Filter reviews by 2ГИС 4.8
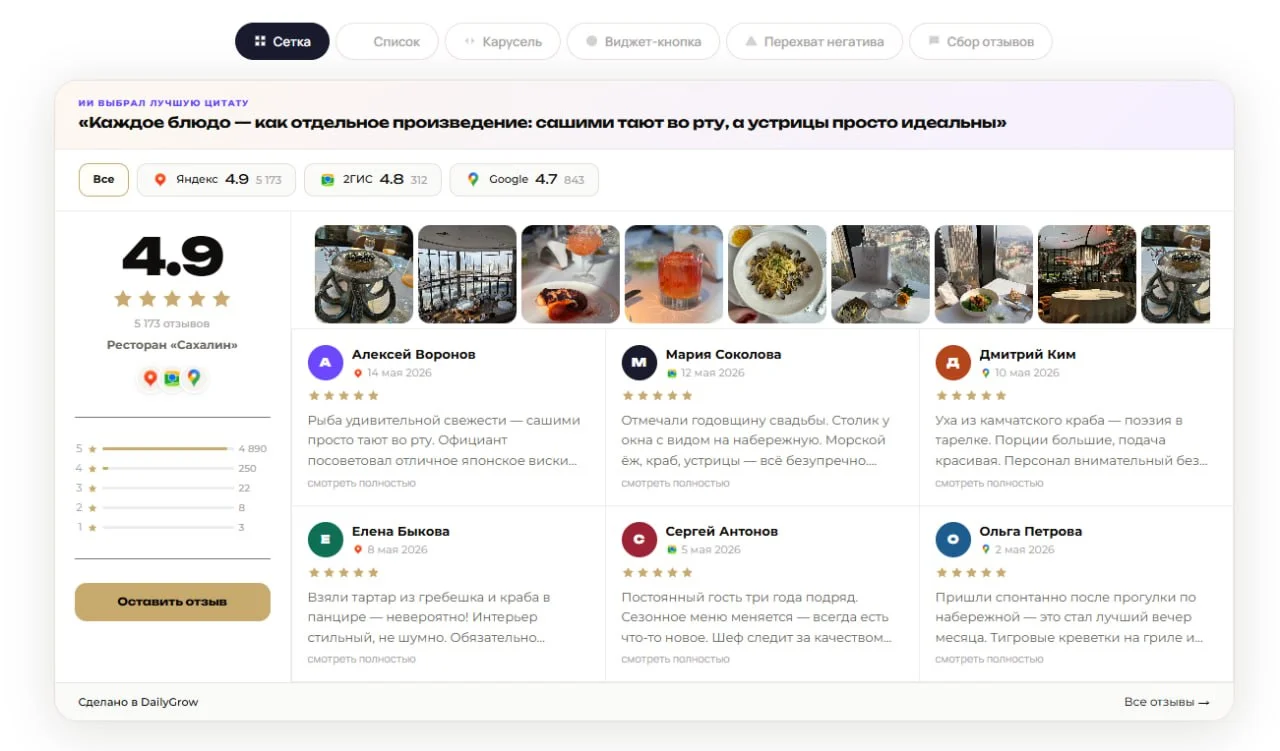1280x751 pixels. point(373,179)
